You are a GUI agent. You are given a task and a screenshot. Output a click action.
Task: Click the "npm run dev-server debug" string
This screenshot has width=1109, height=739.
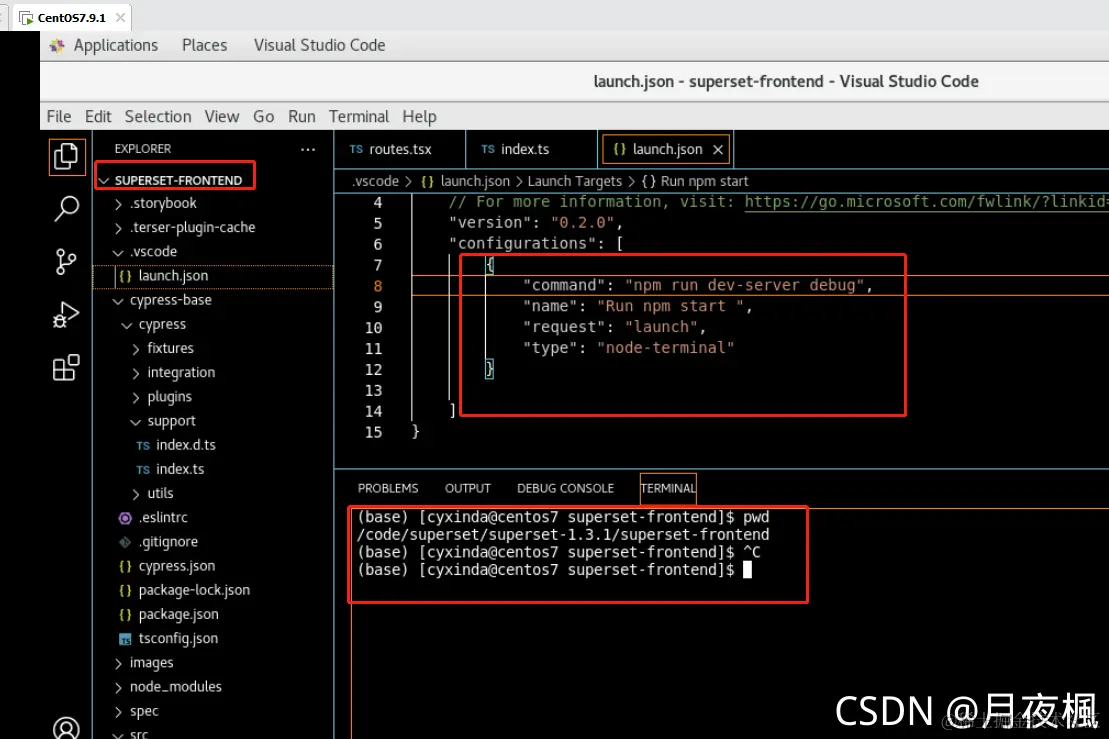point(745,286)
